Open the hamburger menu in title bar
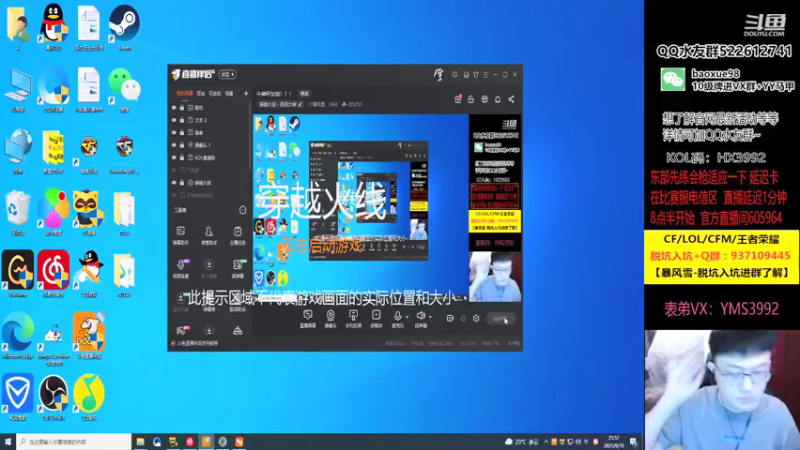800x450 pixels. 485,74
